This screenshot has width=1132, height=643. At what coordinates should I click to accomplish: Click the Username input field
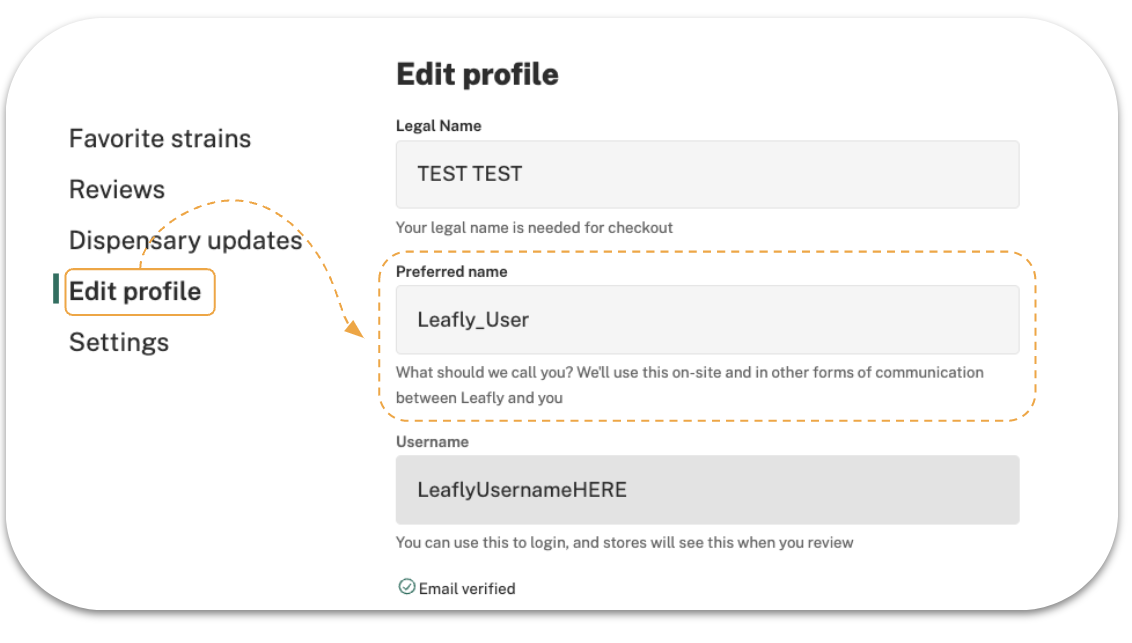(x=708, y=490)
